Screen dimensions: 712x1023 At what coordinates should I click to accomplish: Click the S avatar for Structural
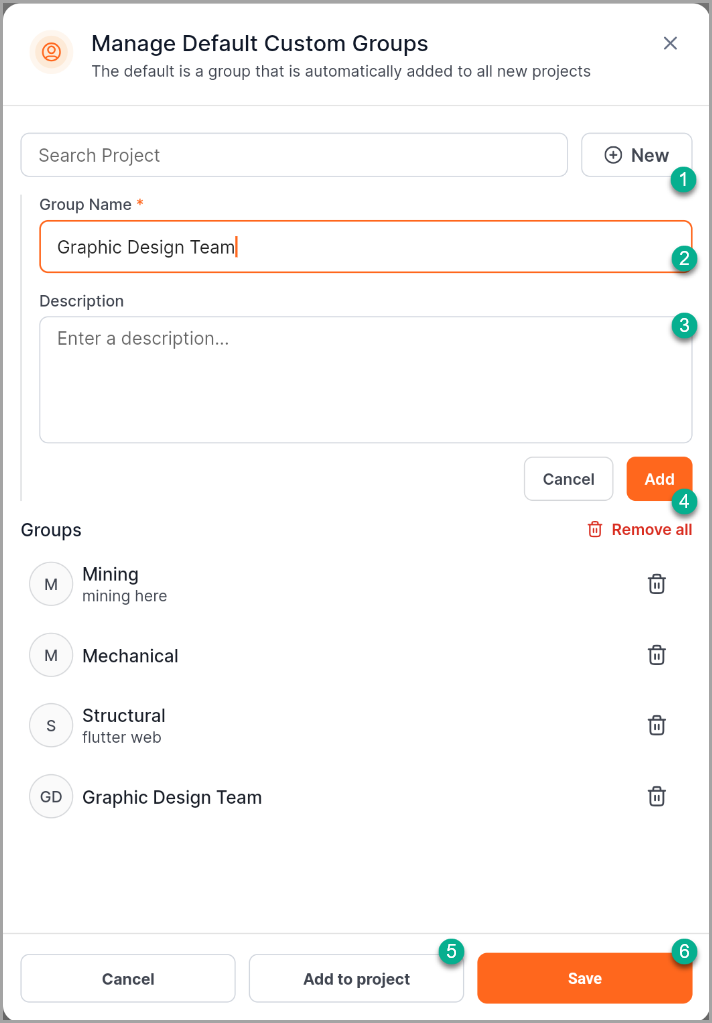(51, 726)
